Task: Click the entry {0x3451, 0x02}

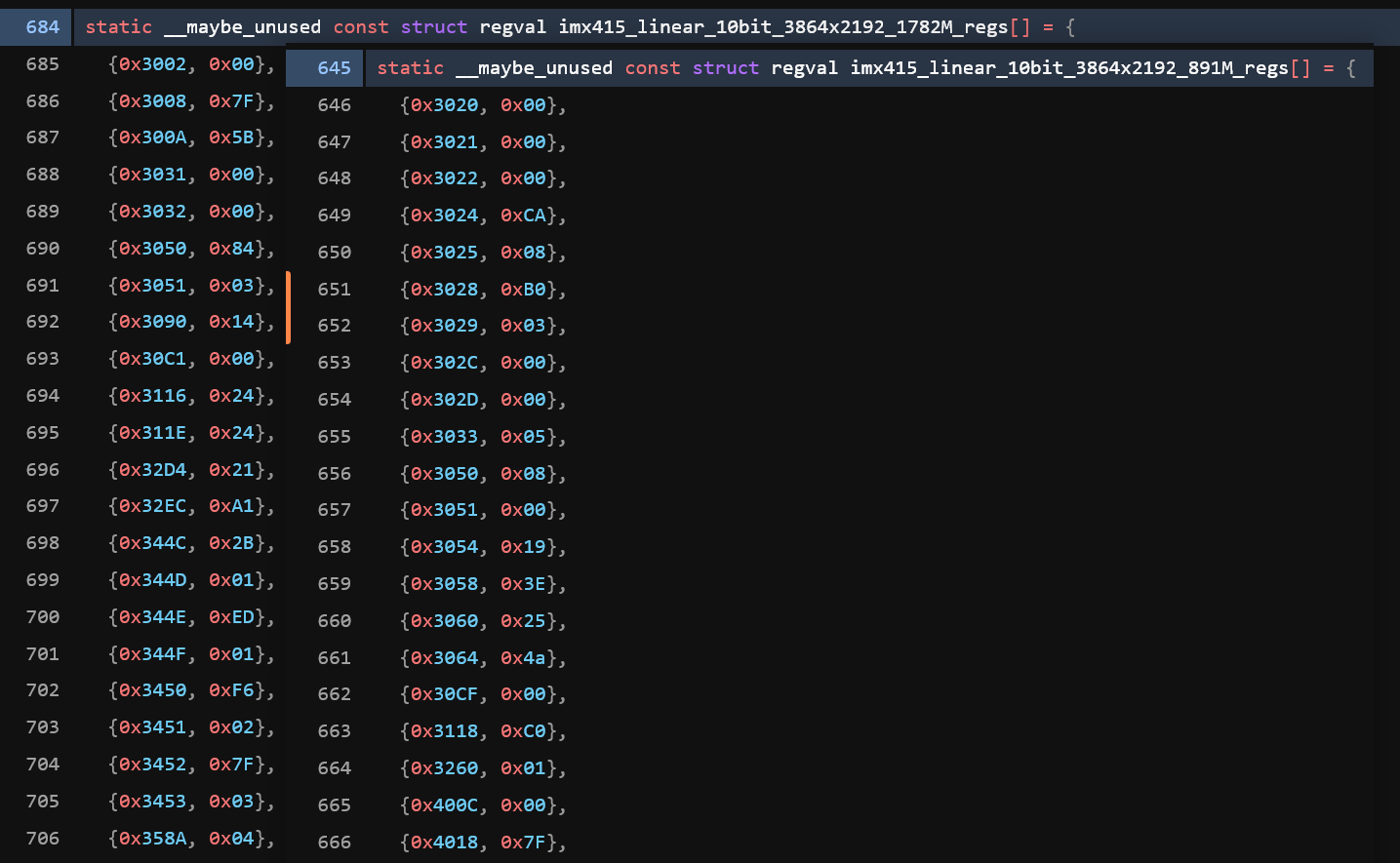Action: (x=191, y=727)
